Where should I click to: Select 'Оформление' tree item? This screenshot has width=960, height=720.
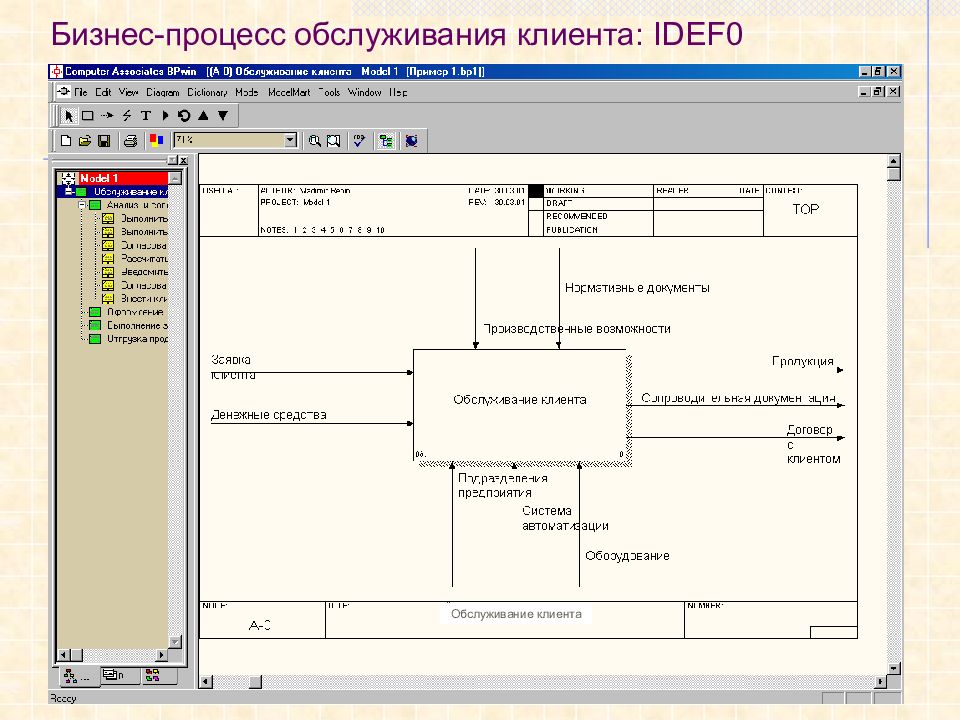pyautogui.click(x=135, y=312)
